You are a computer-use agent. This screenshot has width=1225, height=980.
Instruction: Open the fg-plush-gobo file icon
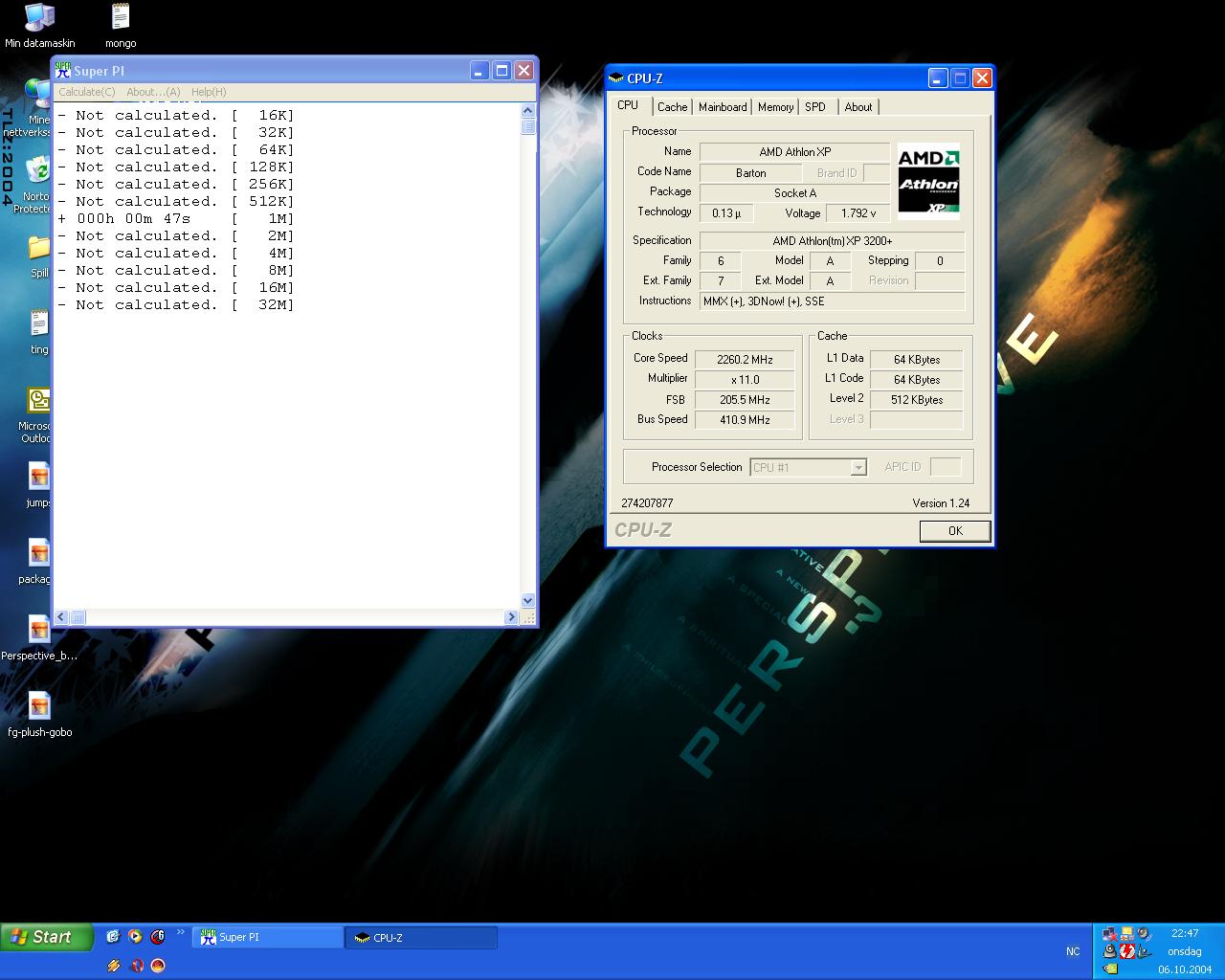click(39, 714)
